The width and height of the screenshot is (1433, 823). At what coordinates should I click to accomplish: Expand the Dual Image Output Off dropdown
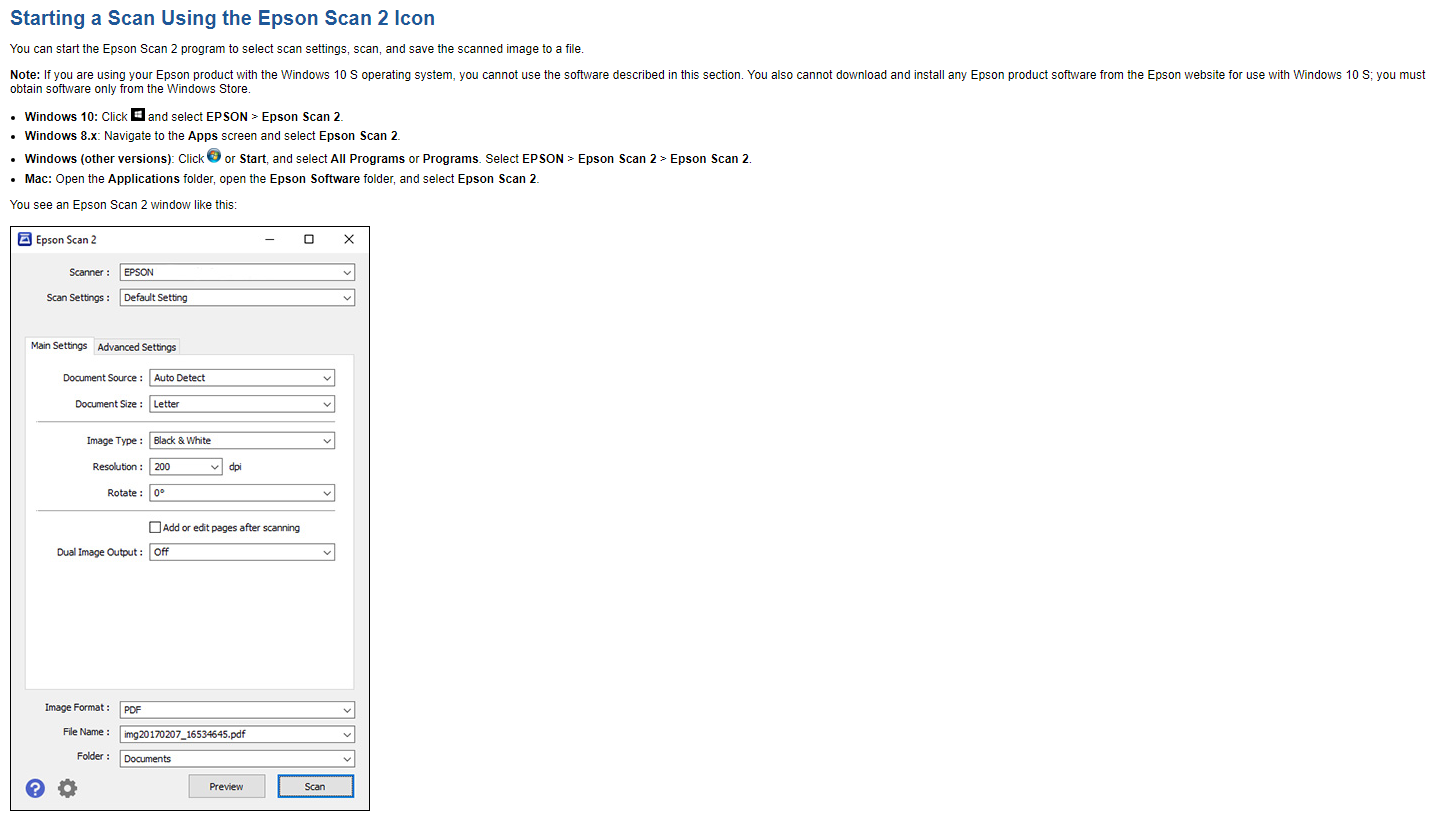point(242,552)
